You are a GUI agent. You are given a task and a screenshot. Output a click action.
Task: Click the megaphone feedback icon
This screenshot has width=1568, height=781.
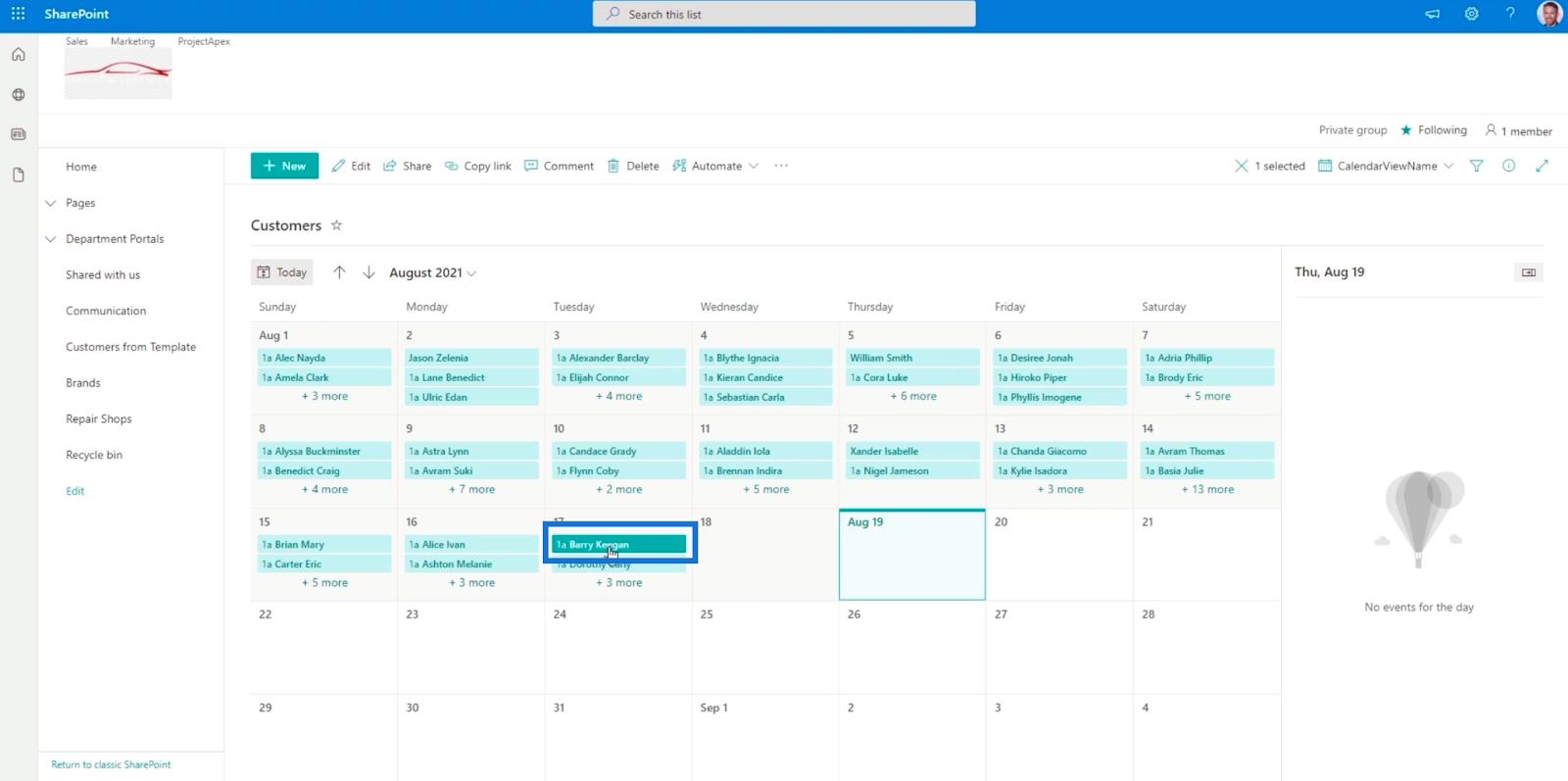point(1432,14)
